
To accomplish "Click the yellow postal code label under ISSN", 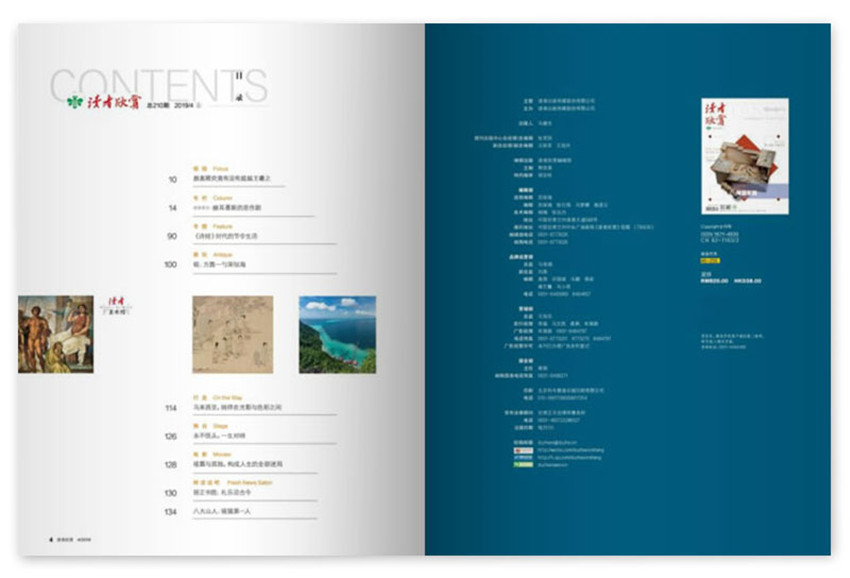I will pyautogui.click(x=712, y=260).
